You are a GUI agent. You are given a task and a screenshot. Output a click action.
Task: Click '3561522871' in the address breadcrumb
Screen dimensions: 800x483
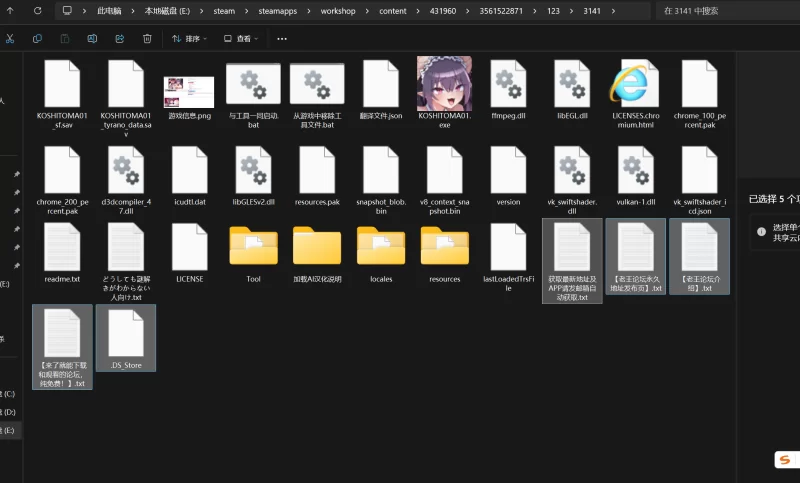point(501,11)
